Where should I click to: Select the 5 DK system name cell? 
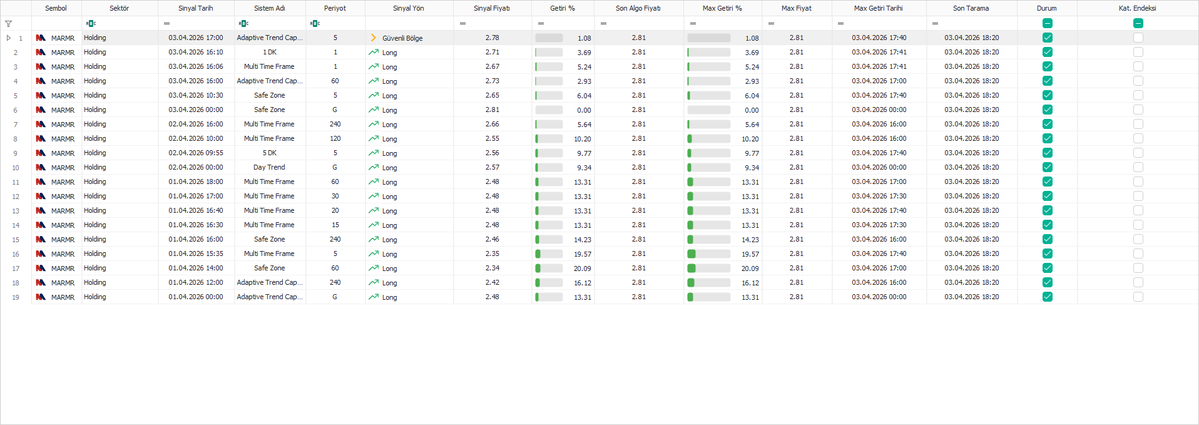(270, 153)
